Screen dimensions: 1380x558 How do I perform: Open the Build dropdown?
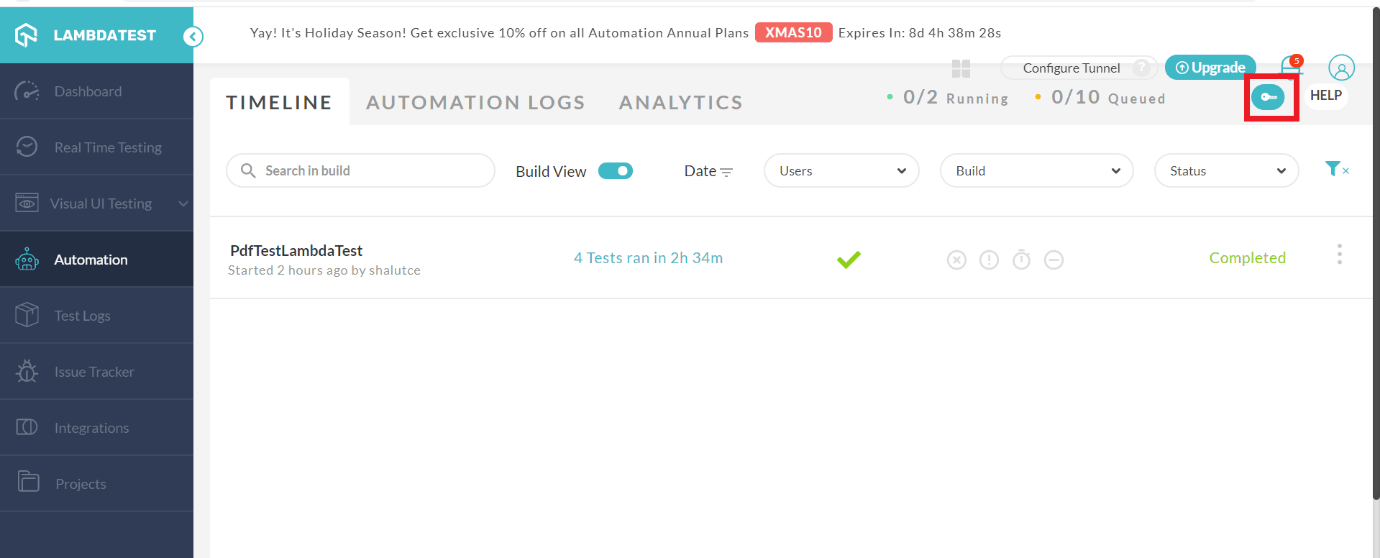coord(1036,171)
